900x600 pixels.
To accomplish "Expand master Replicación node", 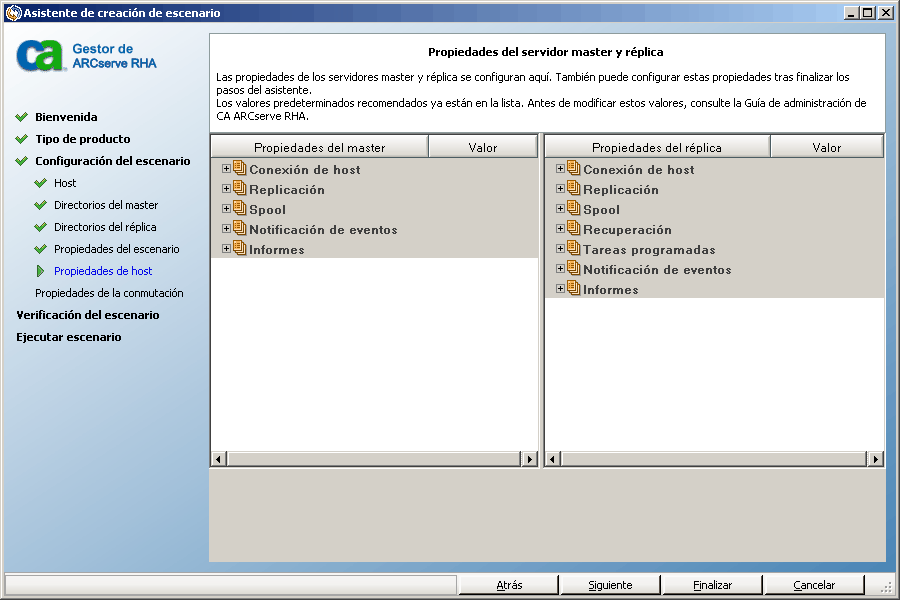I will (226, 189).
